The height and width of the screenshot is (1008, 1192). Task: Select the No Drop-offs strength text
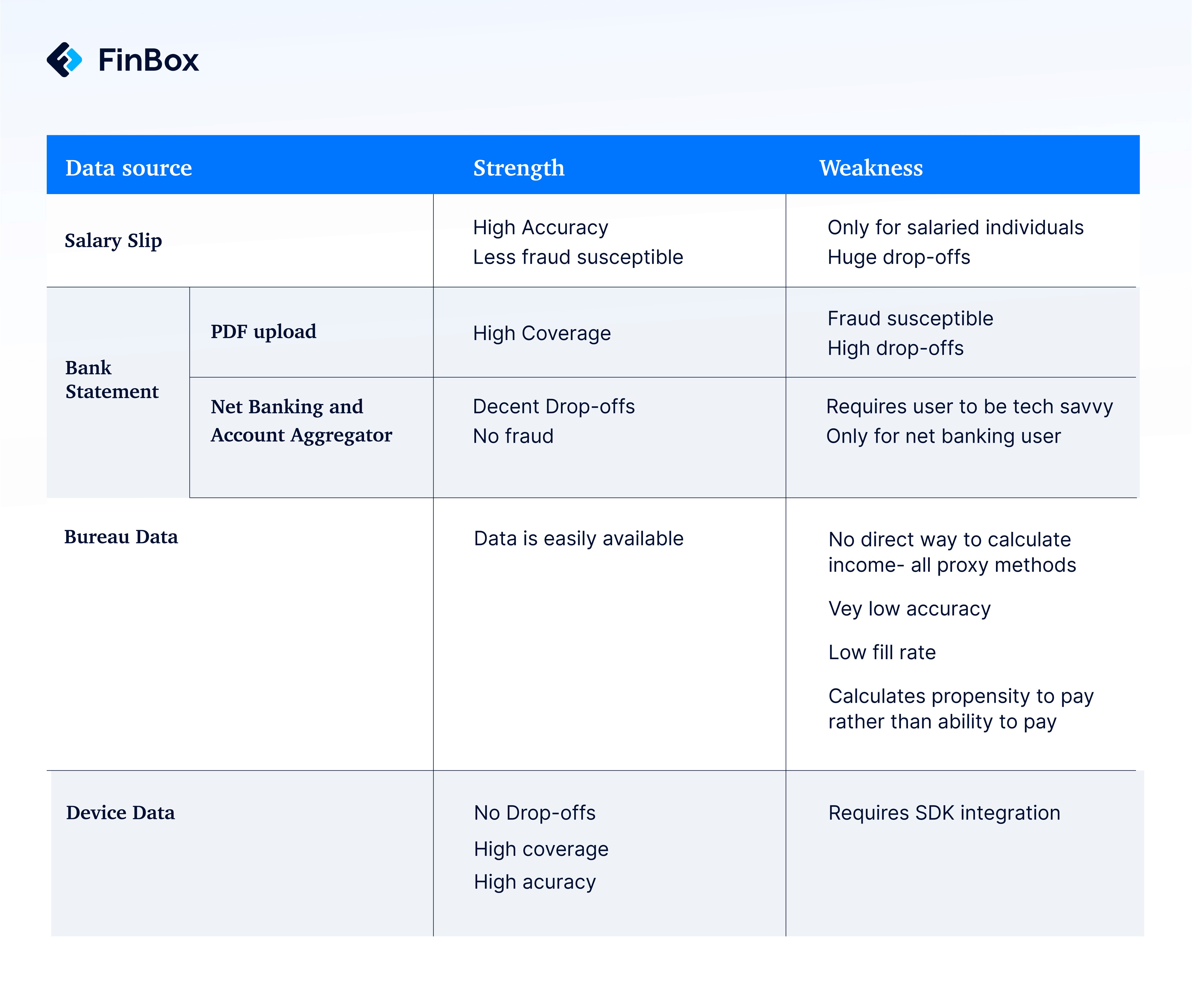(x=535, y=813)
